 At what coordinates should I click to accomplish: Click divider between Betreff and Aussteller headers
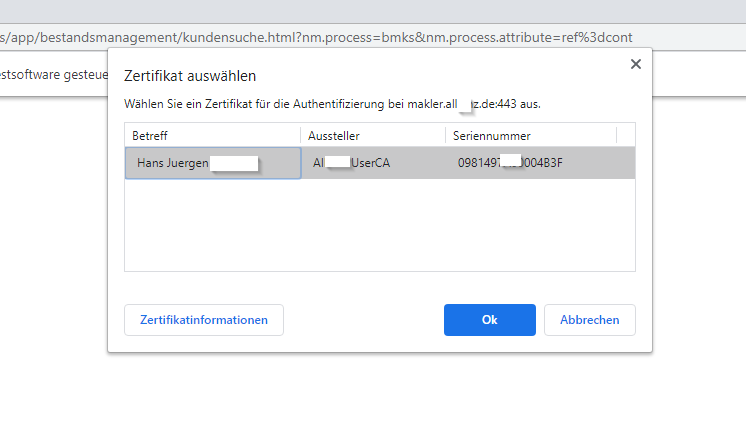pos(300,135)
